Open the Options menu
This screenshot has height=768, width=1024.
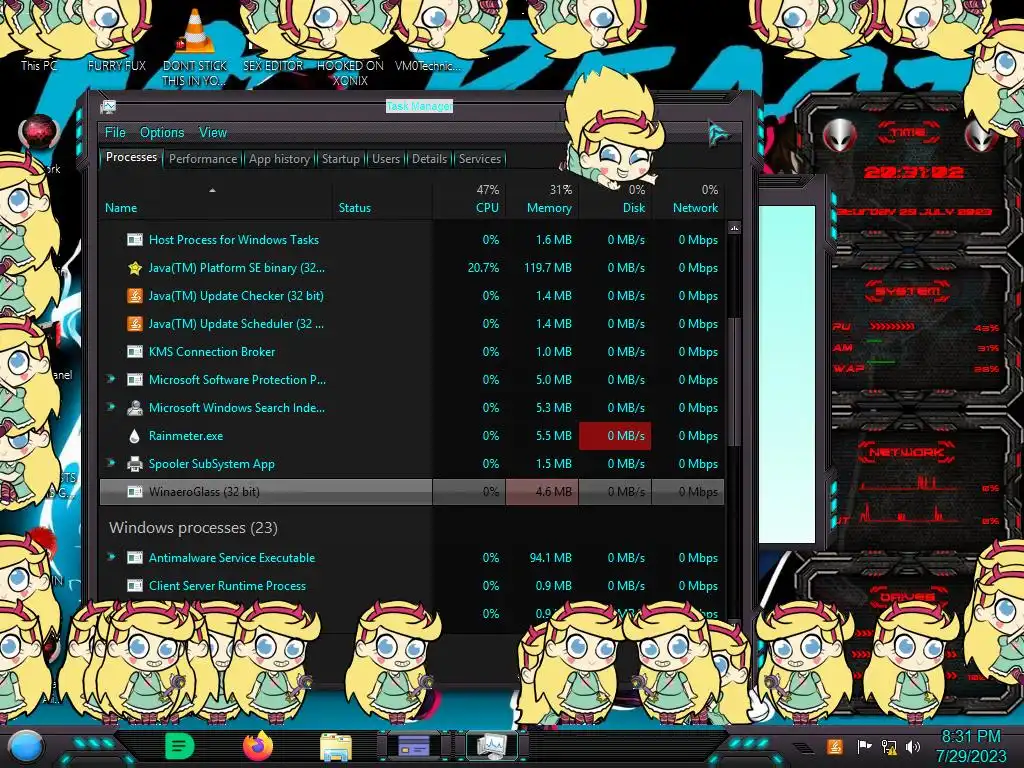click(162, 133)
